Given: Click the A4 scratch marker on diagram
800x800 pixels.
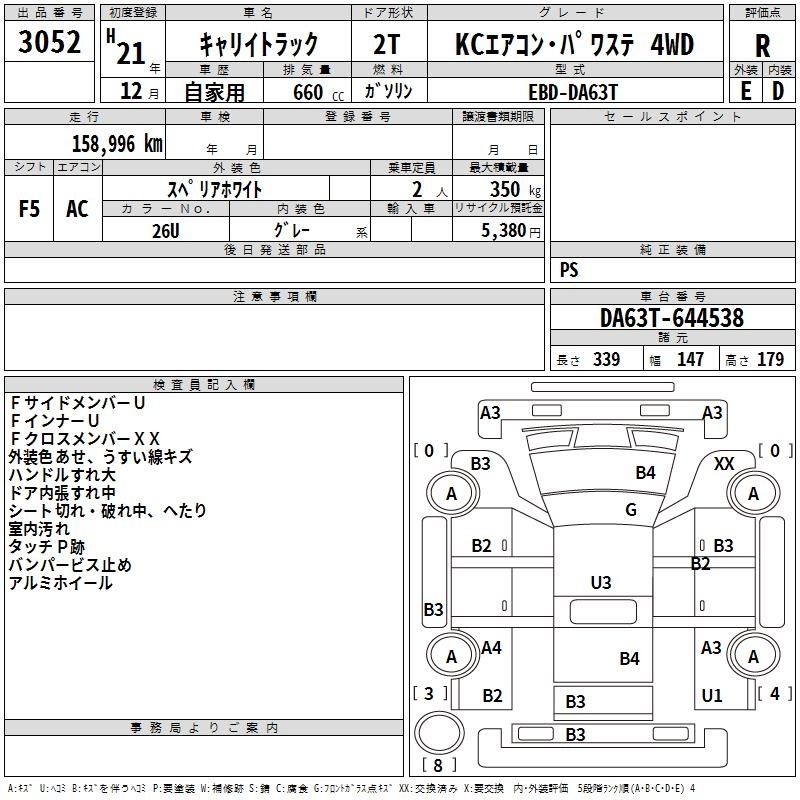Looking at the screenshot, I should point(491,648).
